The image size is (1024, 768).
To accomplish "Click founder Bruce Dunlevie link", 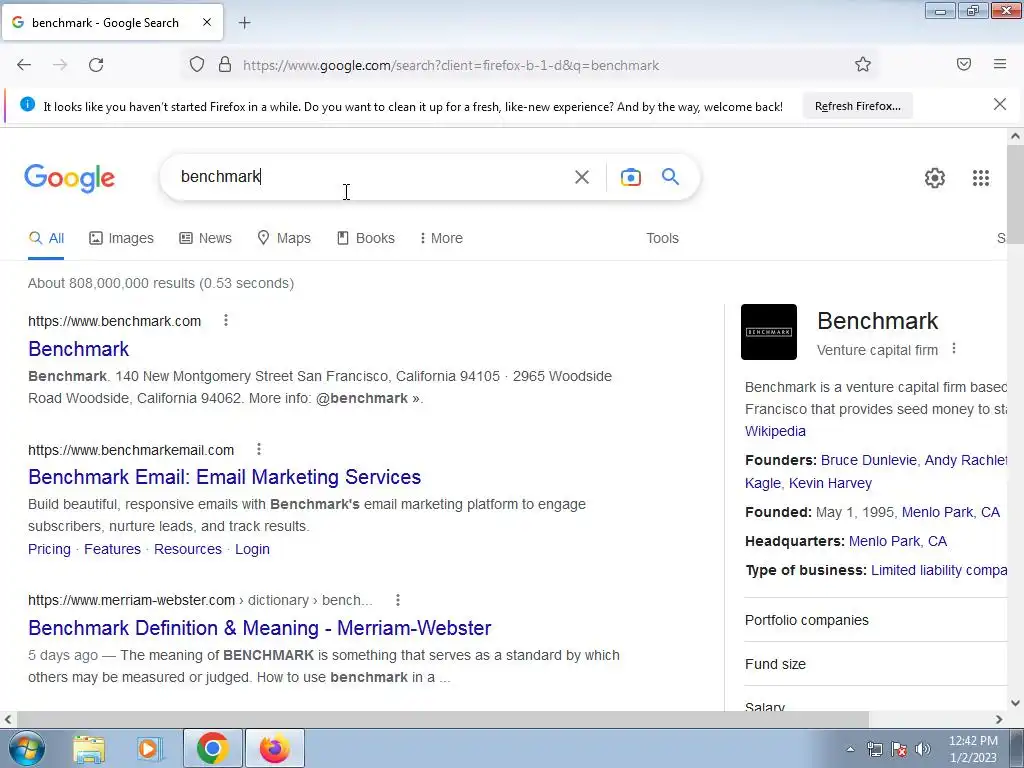I will (x=869, y=460).
